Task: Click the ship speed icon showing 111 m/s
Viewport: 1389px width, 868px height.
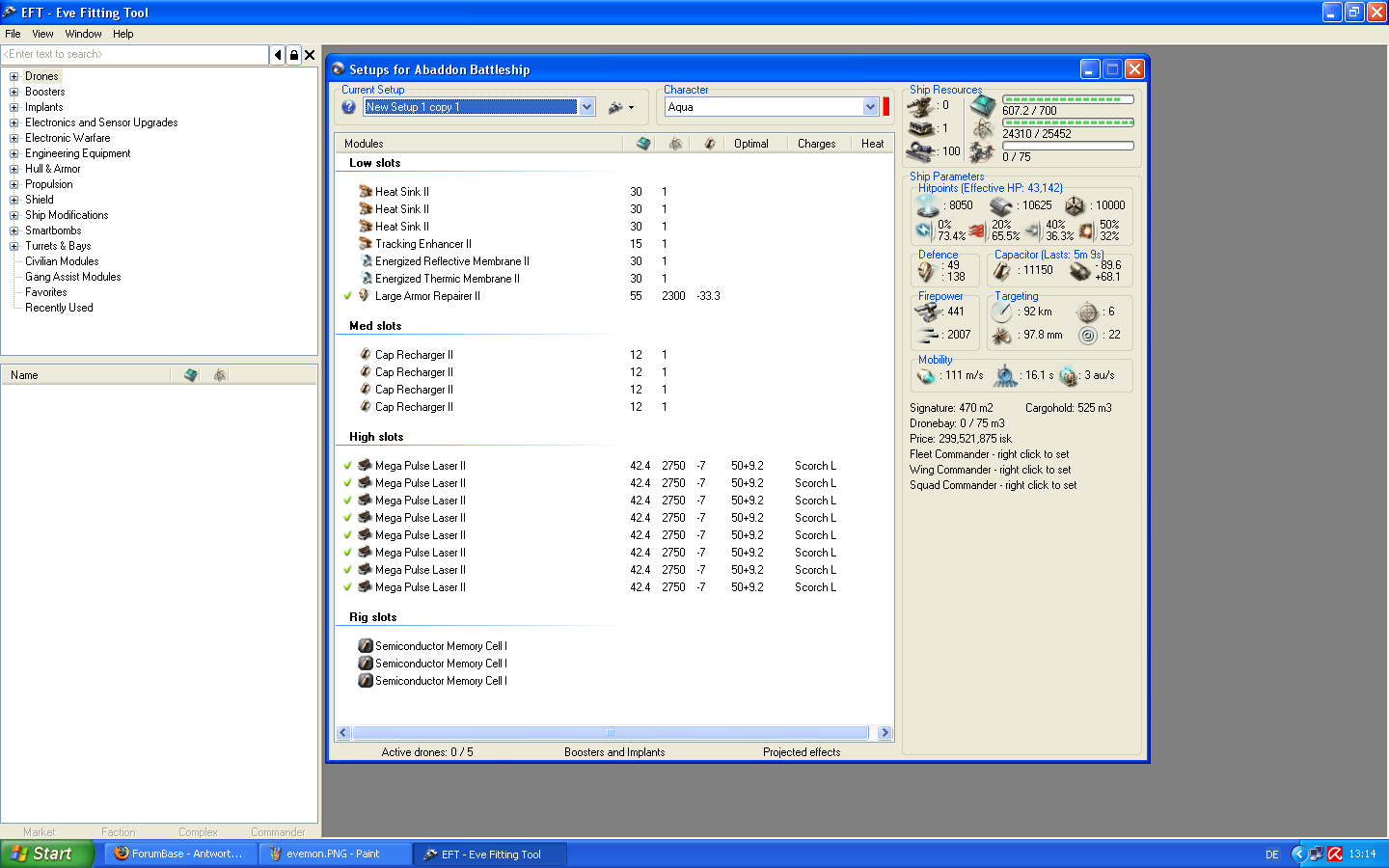Action: coord(927,375)
